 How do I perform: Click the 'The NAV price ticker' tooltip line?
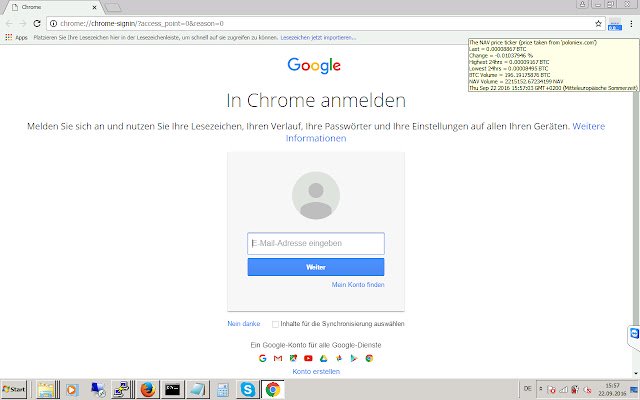tap(533, 42)
